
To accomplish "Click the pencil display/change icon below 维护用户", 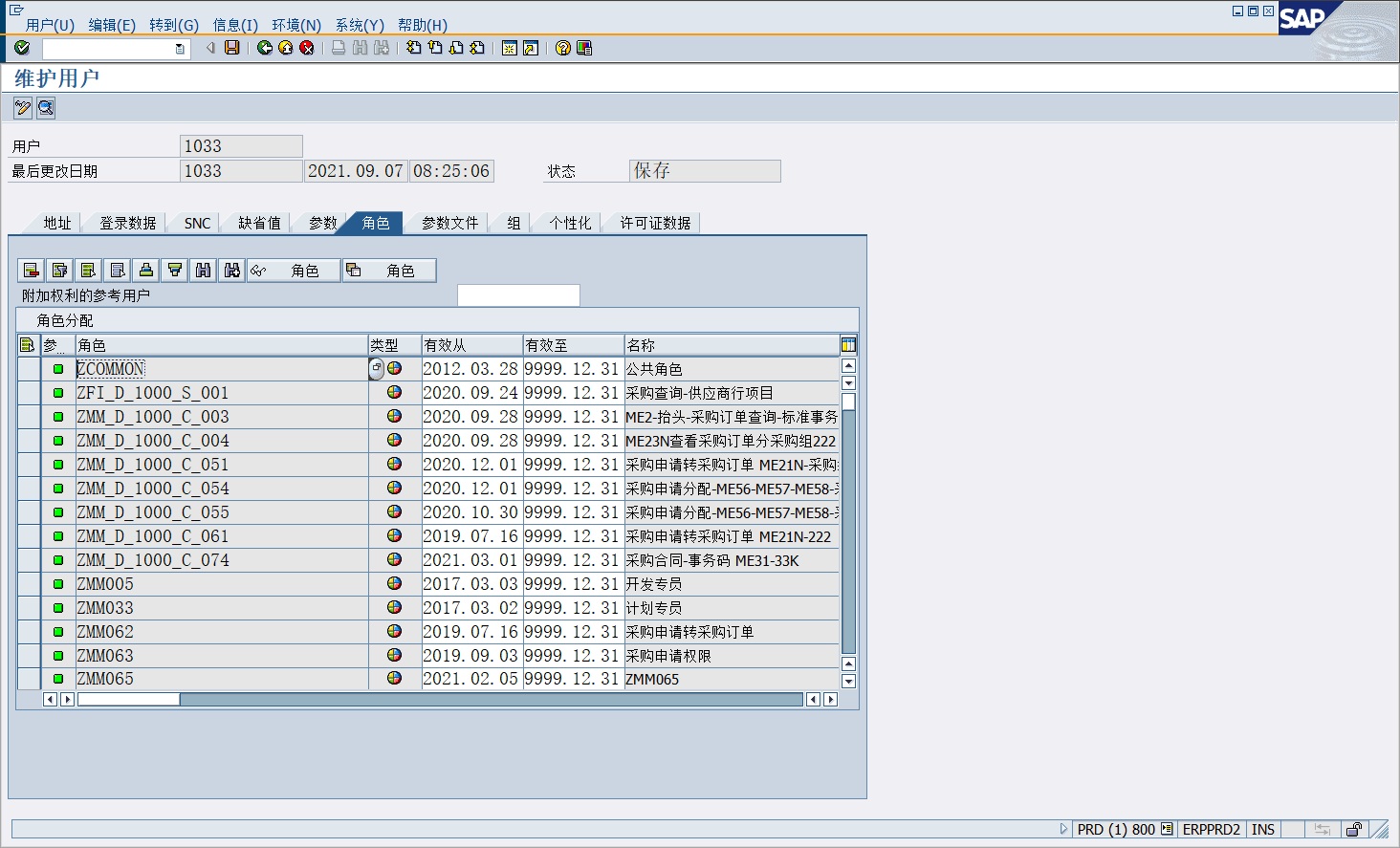I will (22, 107).
